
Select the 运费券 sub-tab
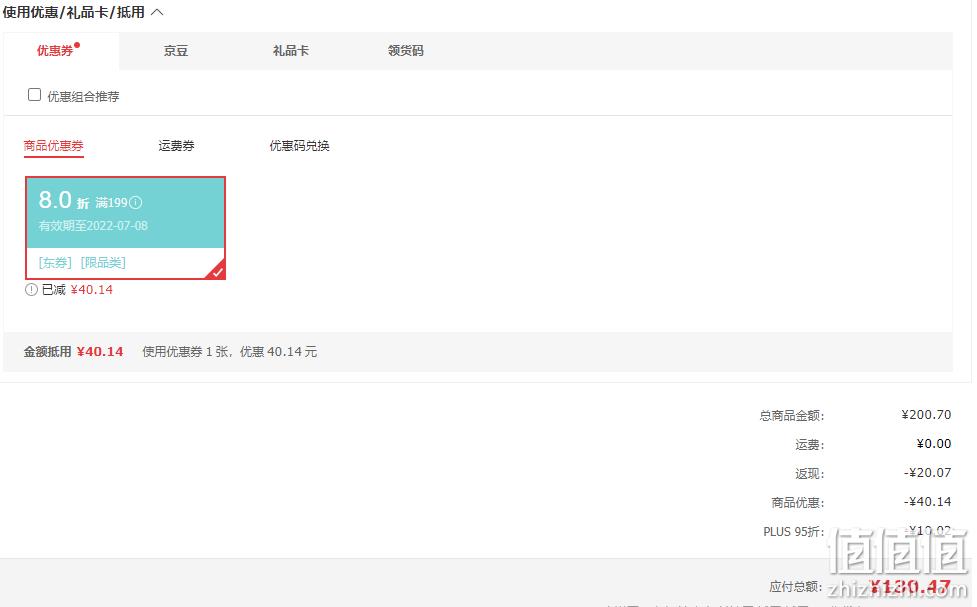176,146
